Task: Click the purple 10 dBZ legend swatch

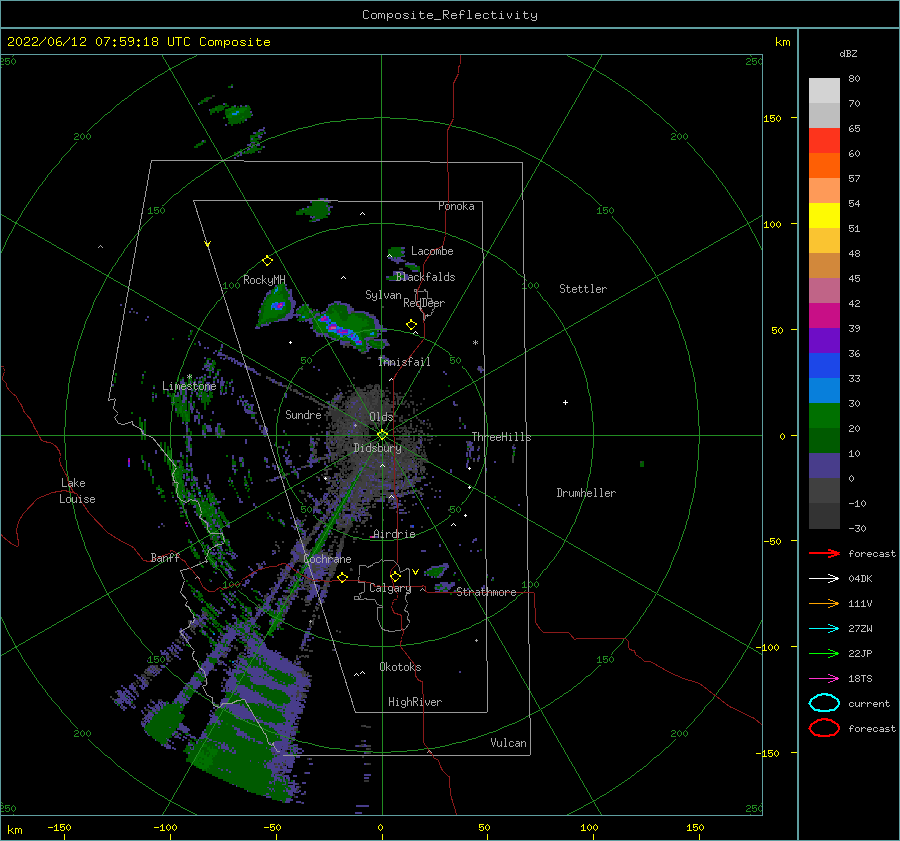Action: pyautogui.click(x=824, y=465)
